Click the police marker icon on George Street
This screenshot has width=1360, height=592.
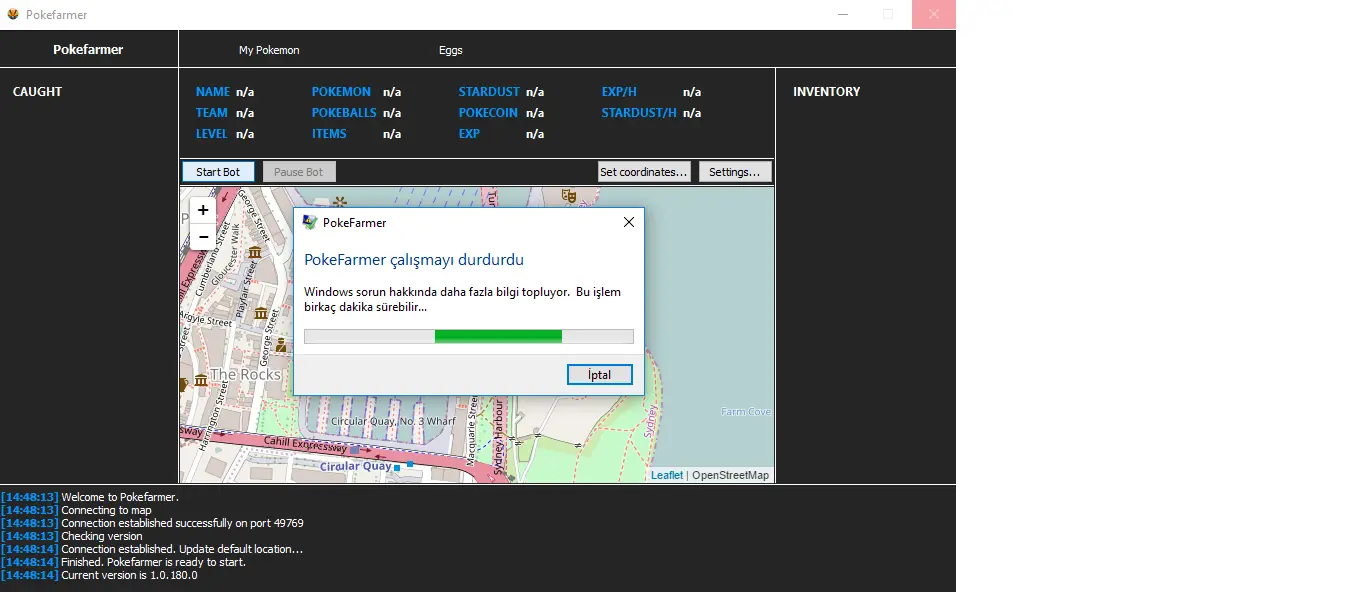(282, 346)
